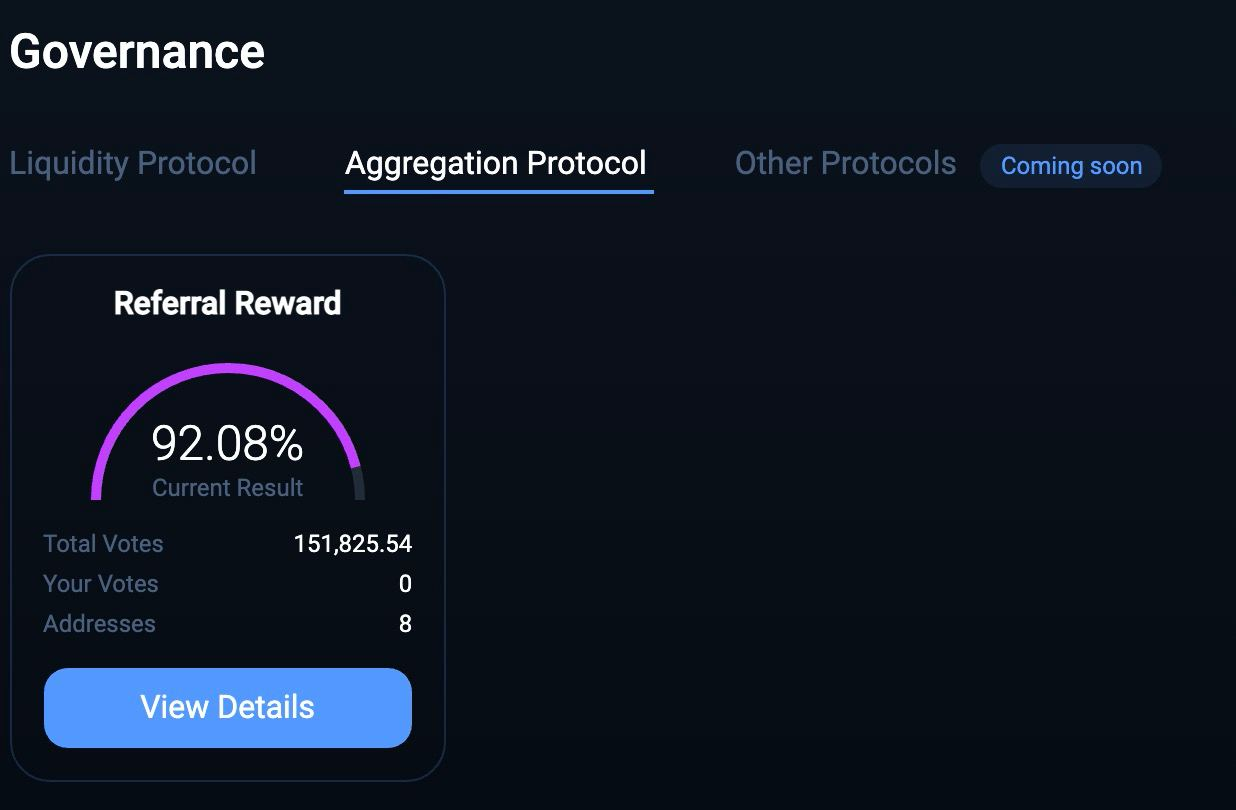Image resolution: width=1236 pixels, height=810 pixels.
Task: Click the gray unfilled gauge segment
Action: (x=359, y=484)
